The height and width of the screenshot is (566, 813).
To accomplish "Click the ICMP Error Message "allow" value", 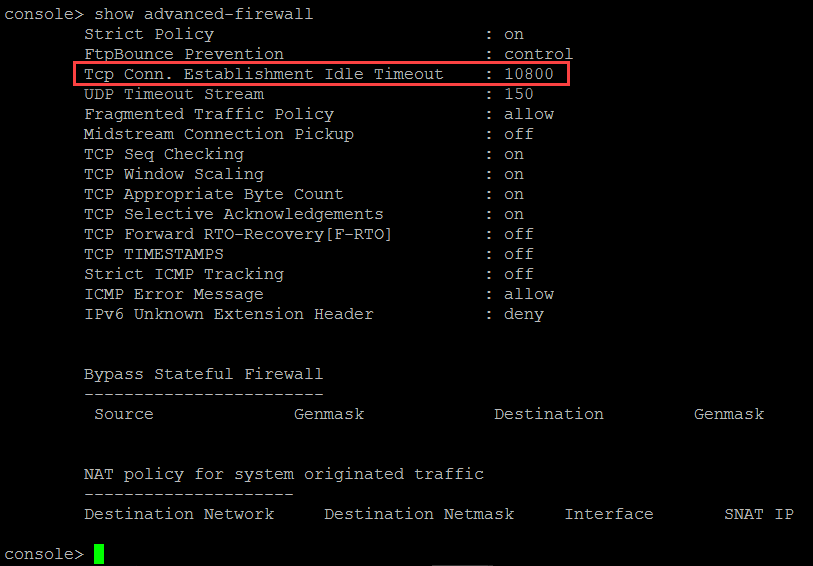I will click(529, 294).
